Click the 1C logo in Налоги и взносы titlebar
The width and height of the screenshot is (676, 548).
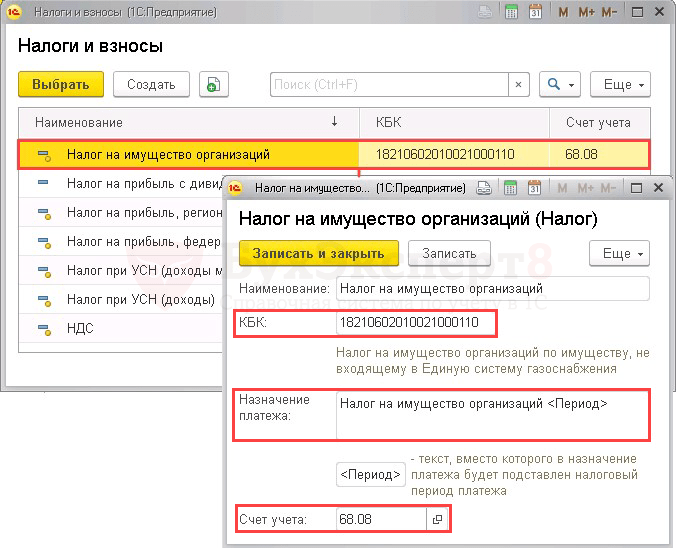coord(14,12)
